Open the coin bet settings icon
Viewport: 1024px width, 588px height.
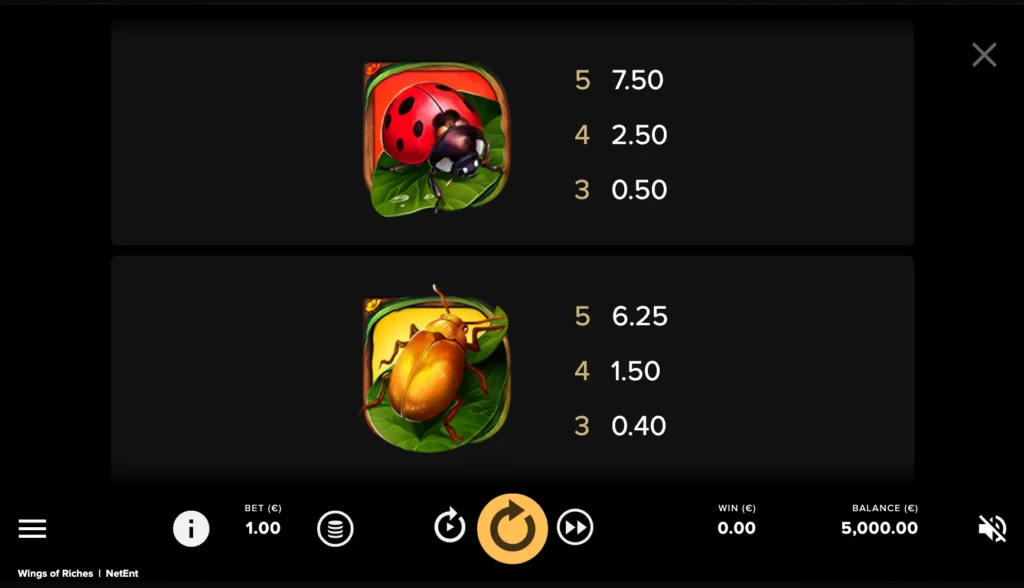(x=335, y=529)
